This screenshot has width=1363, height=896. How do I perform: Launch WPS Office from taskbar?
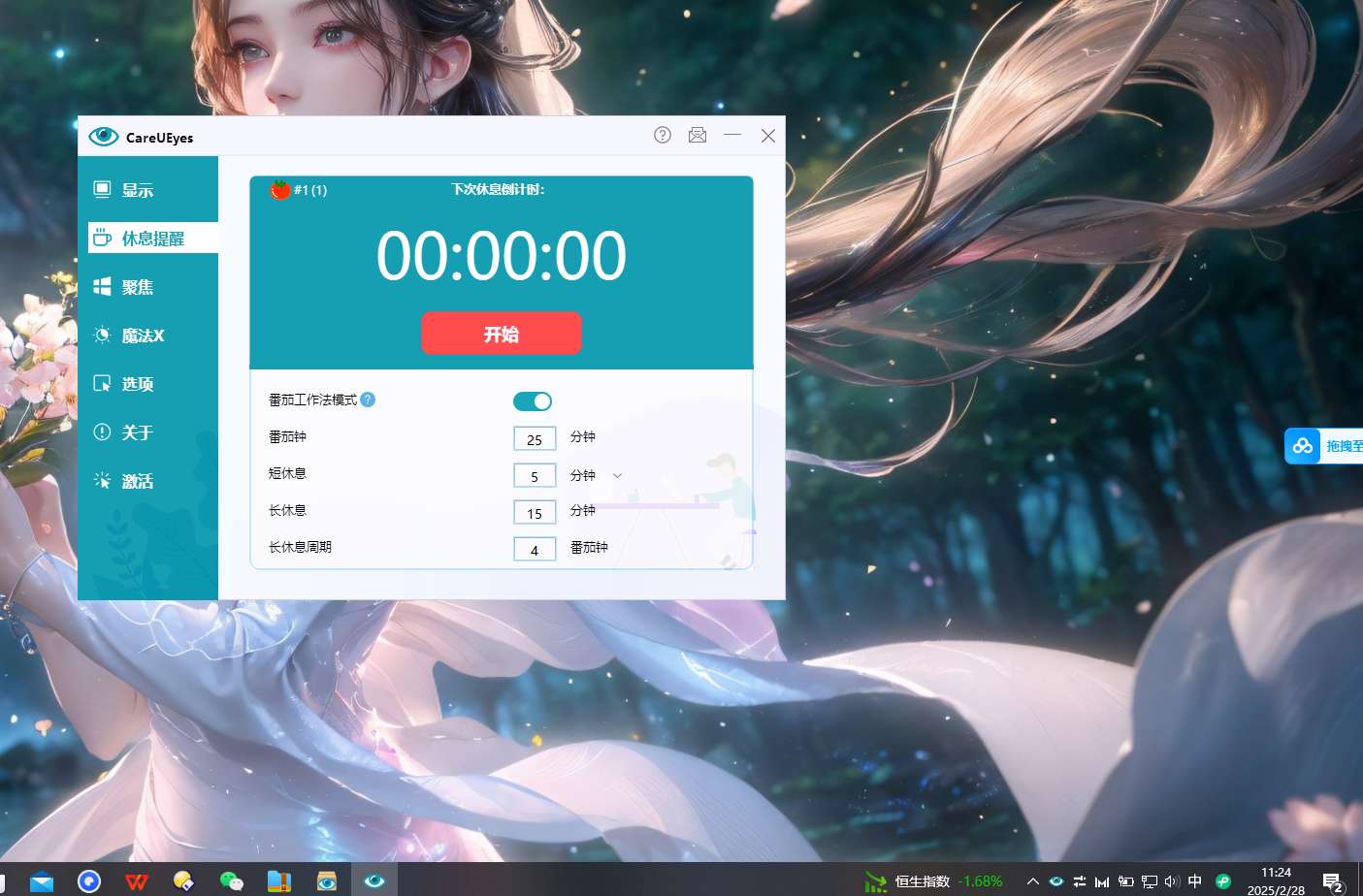(x=137, y=880)
